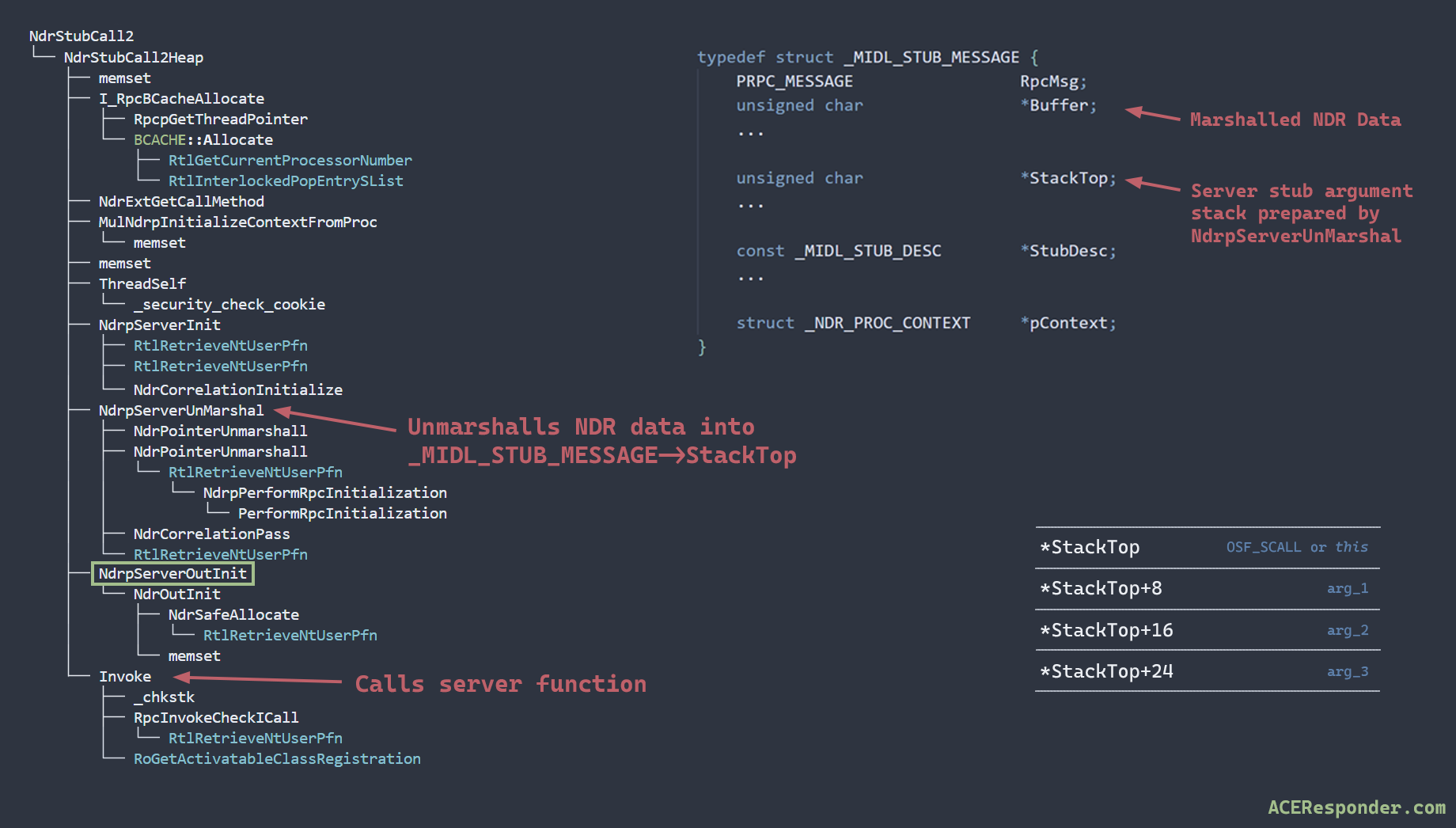Select MulNdrpInitializeContextFromProc in the tree
Screen dimensions: 1456x828
coord(237,222)
